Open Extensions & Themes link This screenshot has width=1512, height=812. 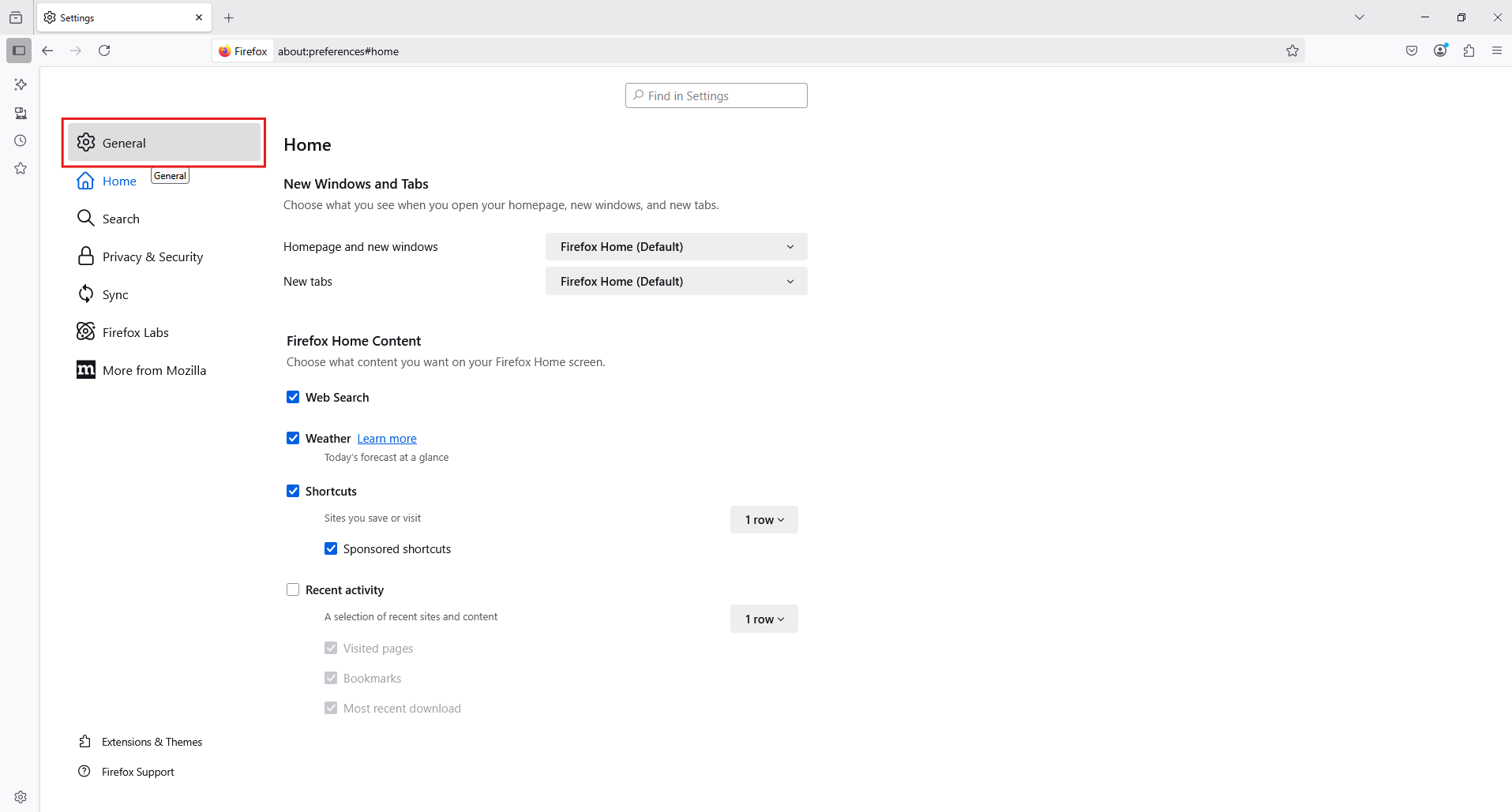click(152, 743)
